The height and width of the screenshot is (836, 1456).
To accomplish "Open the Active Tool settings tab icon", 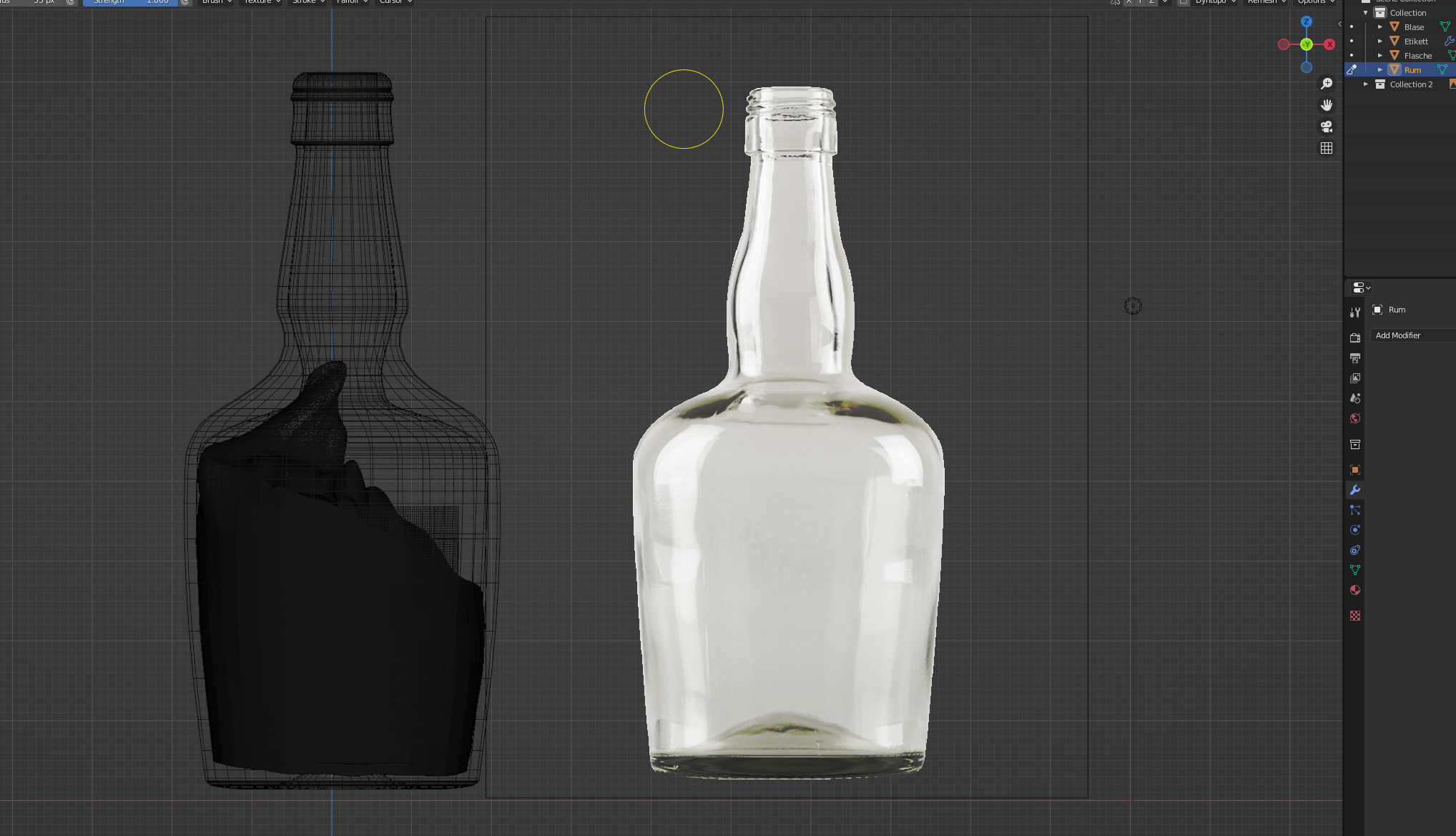I will click(1354, 313).
